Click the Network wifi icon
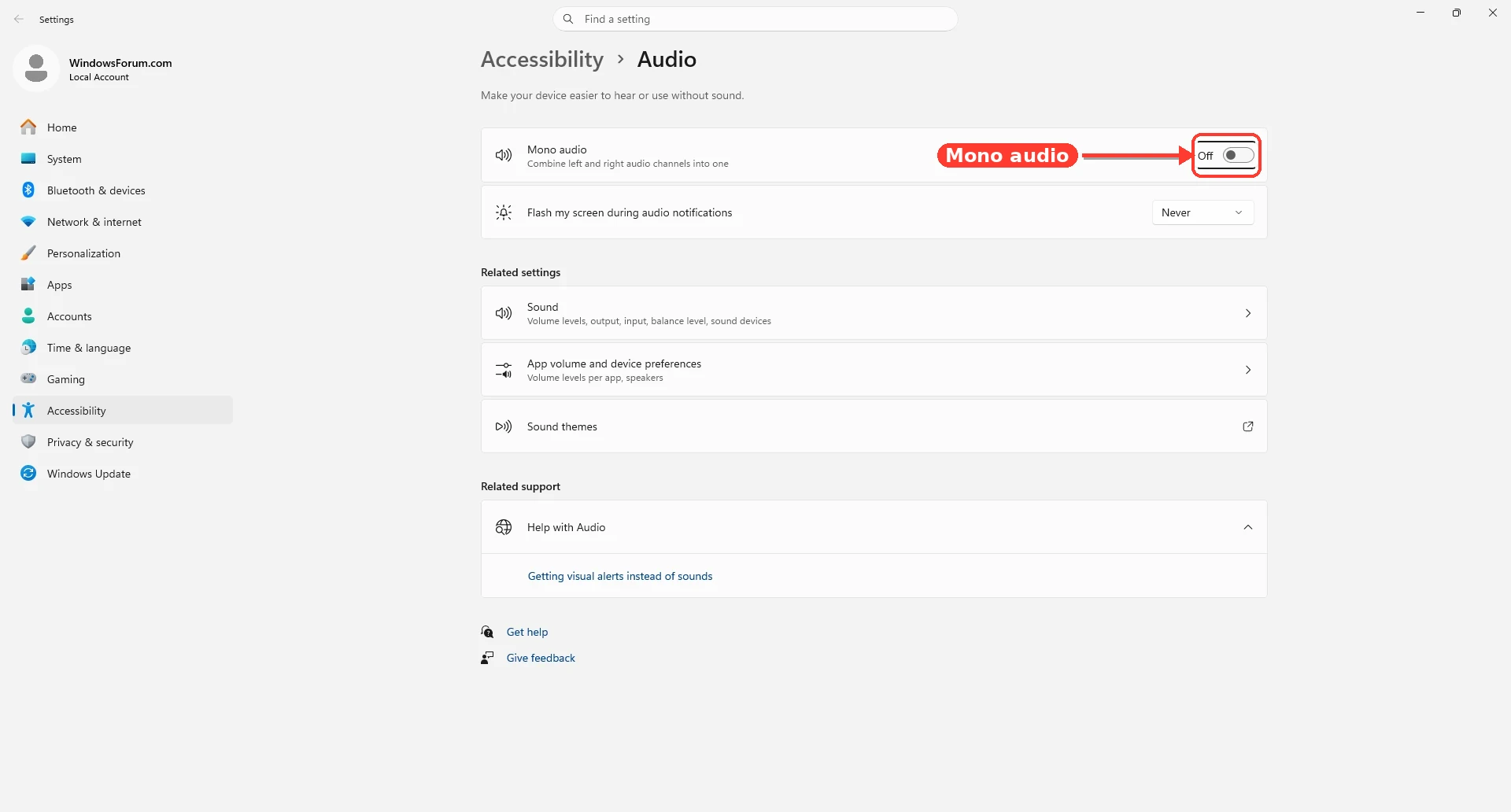The width and height of the screenshot is (1511, 812). coord(28,222)
